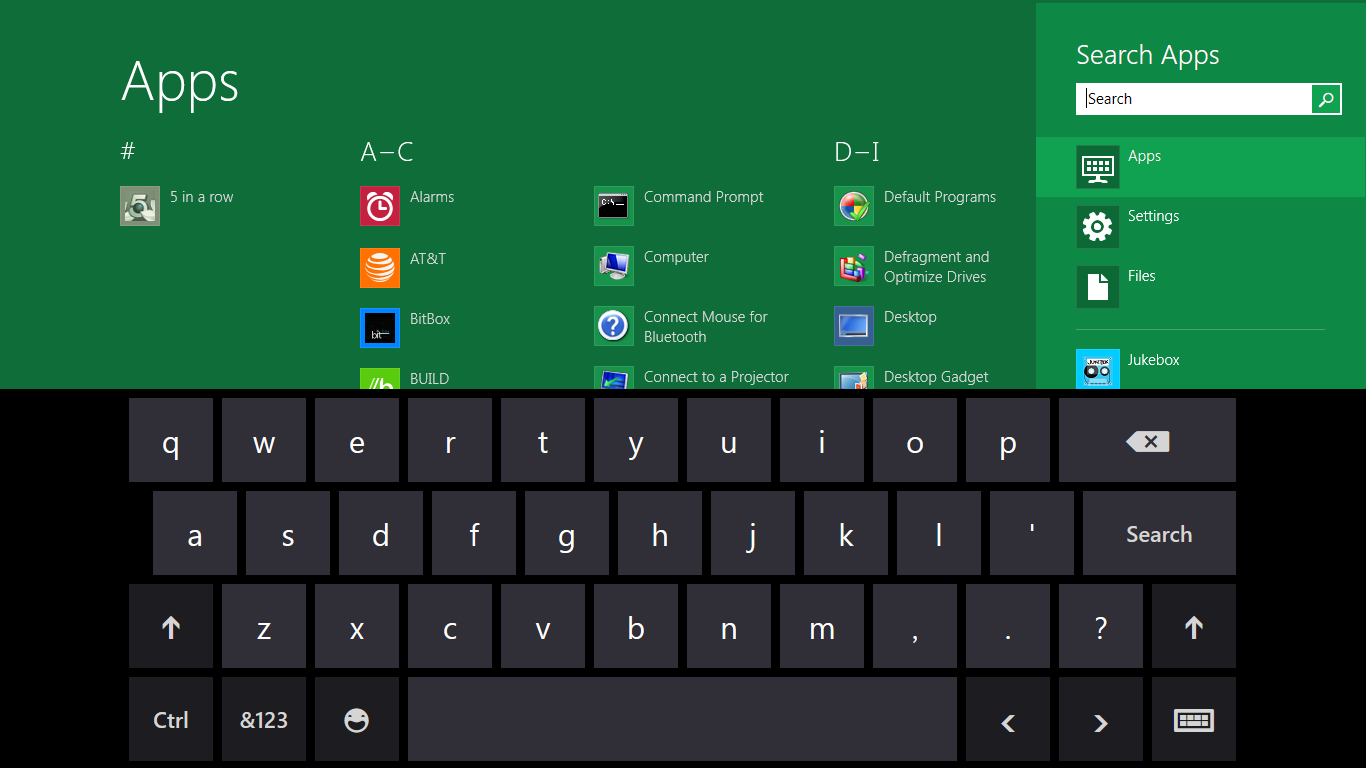Viewport: 1366px width, 768px height.
Task: Open the Computer app
Action: [x=676, y=257]
